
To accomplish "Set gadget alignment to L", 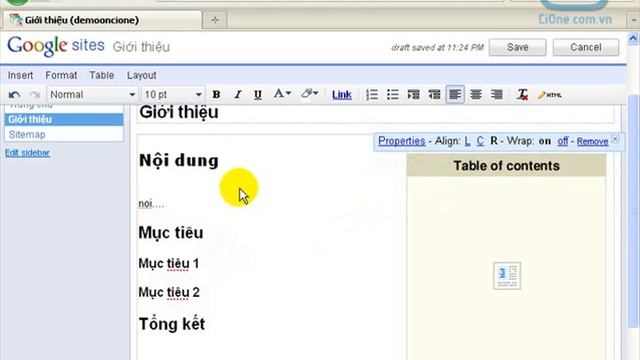I will (467, 141).
